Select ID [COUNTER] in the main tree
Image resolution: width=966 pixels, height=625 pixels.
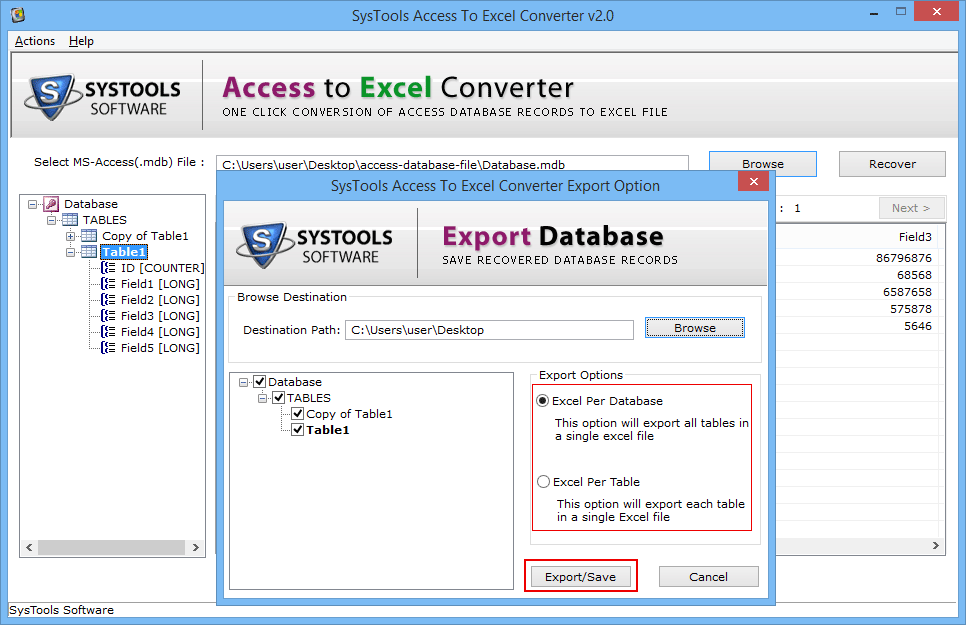pyautogui.click(x=163, y=268)
